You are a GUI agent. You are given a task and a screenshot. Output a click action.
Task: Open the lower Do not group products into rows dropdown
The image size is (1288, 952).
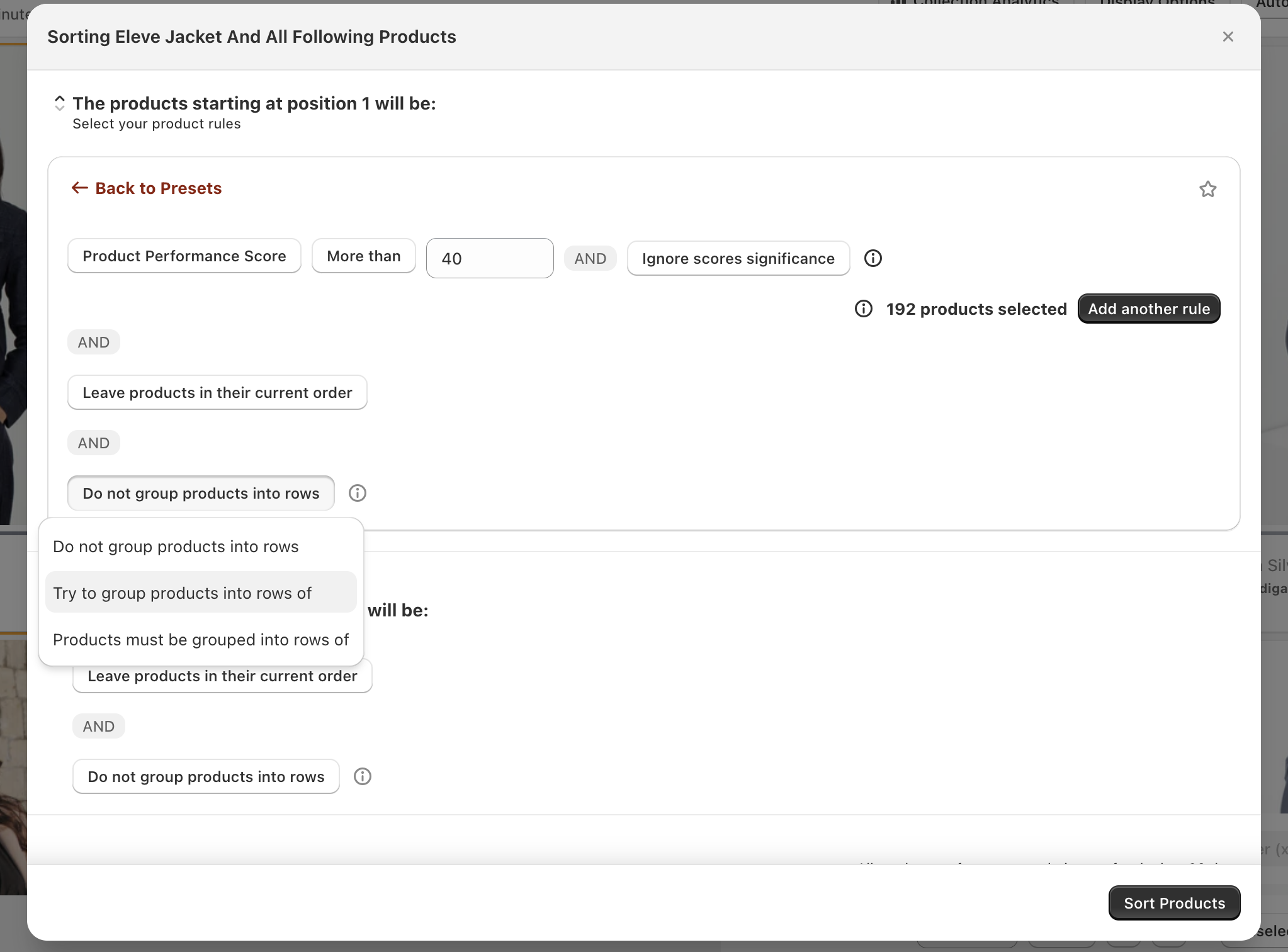point(205,776)
